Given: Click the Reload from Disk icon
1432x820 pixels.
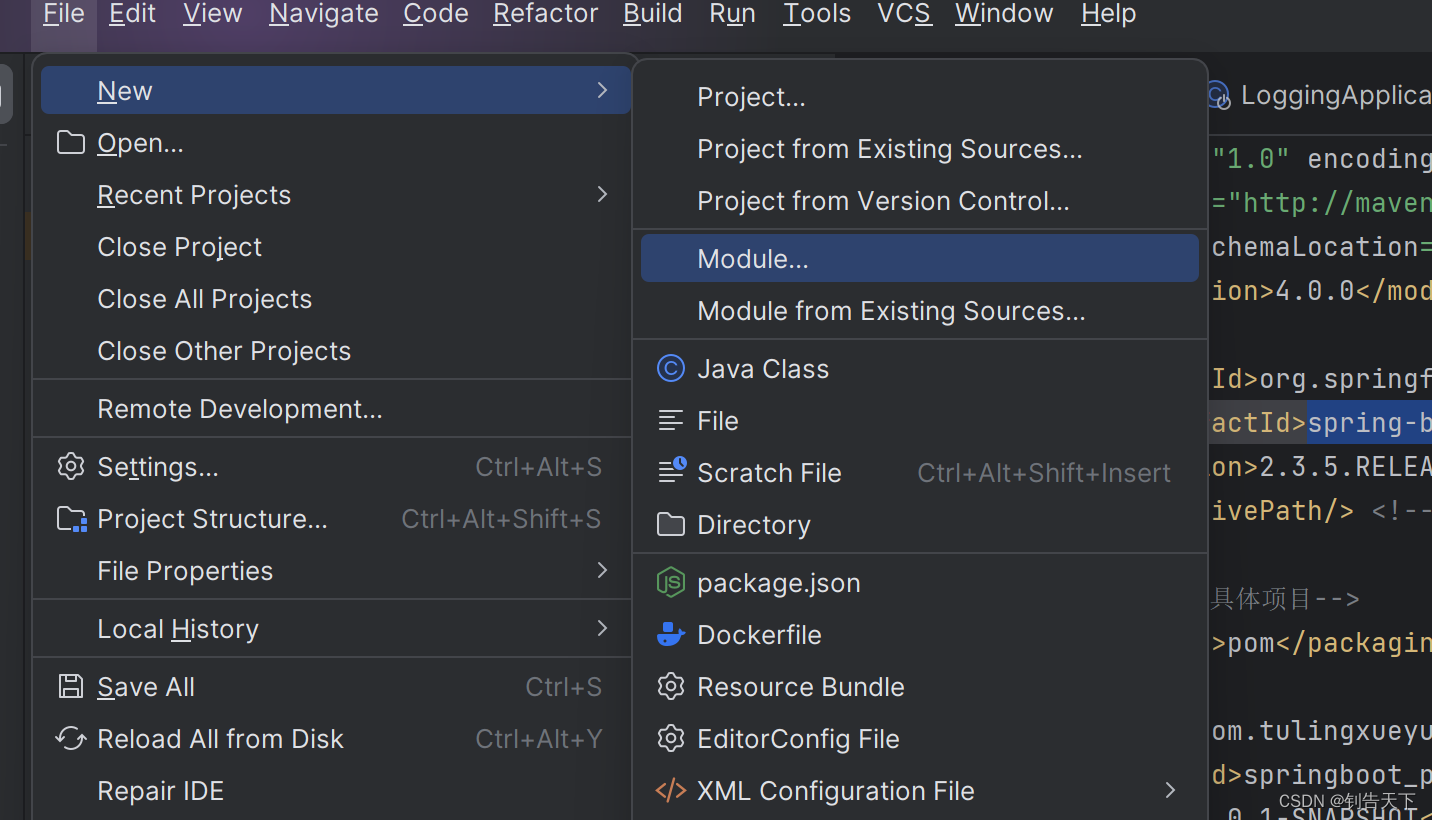Looking at the screenshot, I should point(70,739).
